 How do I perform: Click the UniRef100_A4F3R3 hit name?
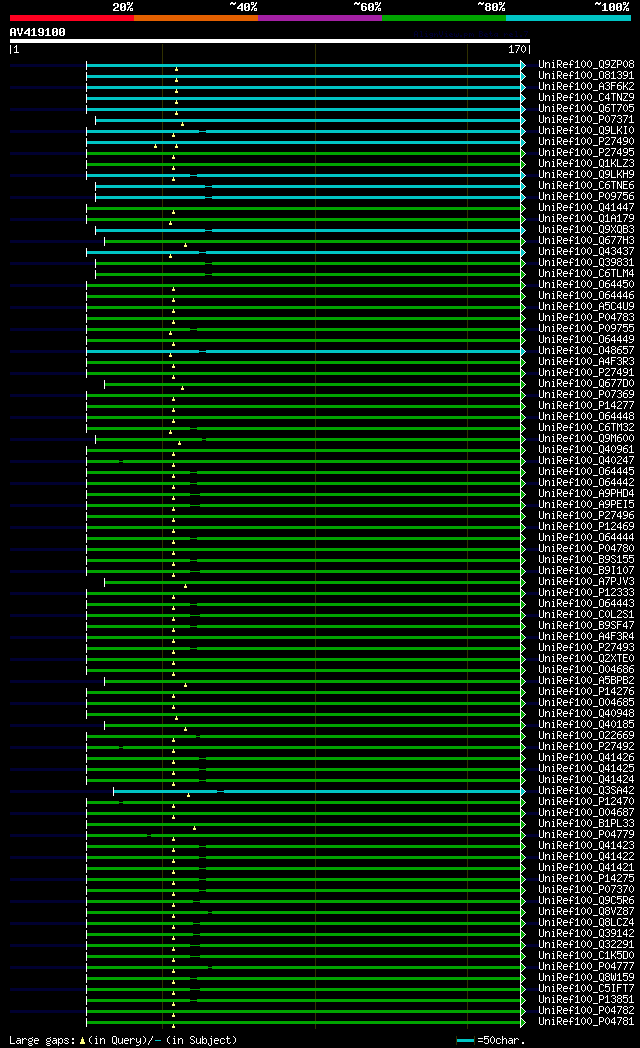click(x=587, y=362)
